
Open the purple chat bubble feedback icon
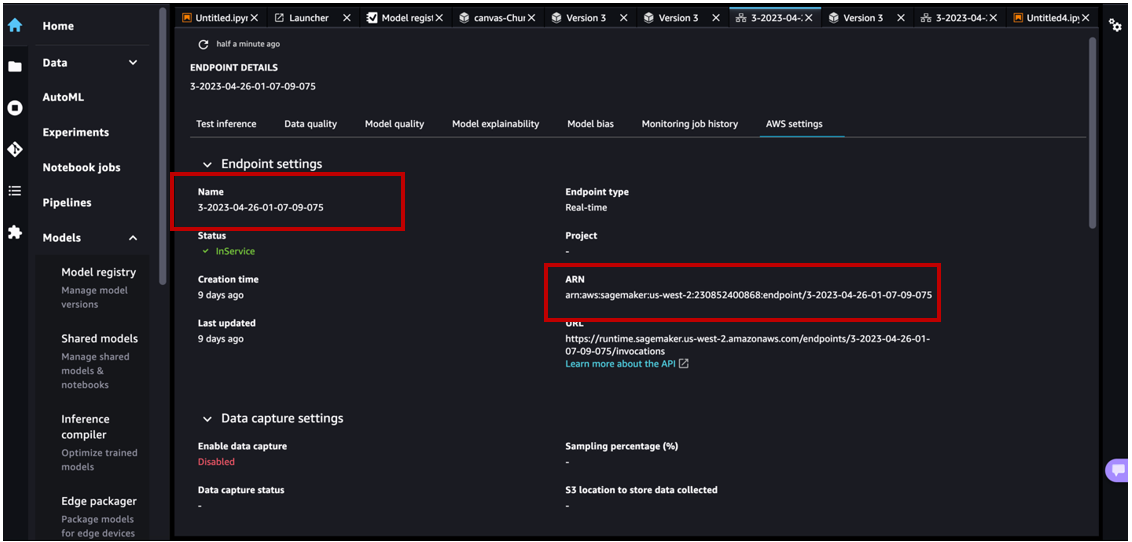point(1118,471)
